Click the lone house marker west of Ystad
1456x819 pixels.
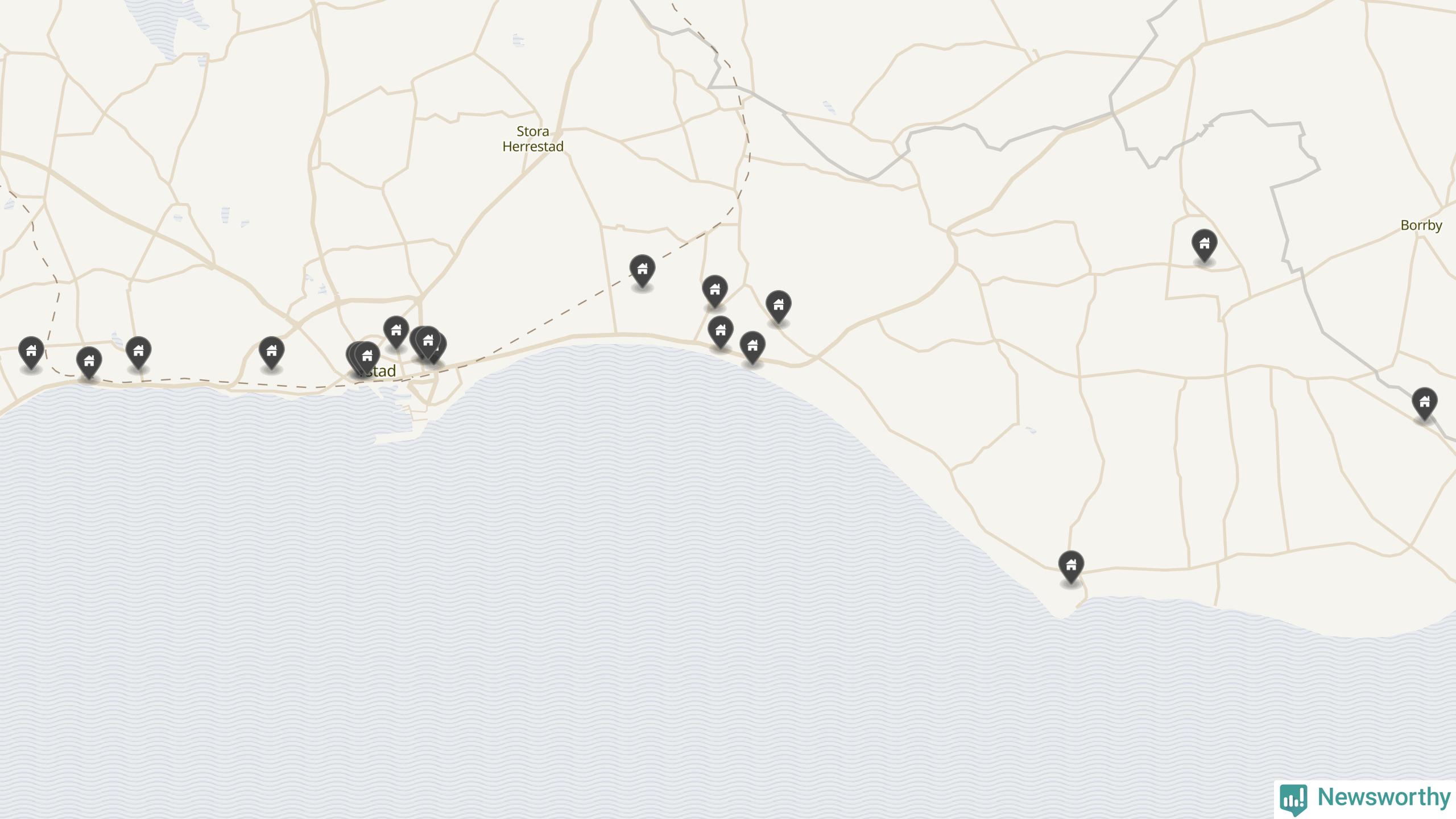pyautogui.click(x=271, y=353)
